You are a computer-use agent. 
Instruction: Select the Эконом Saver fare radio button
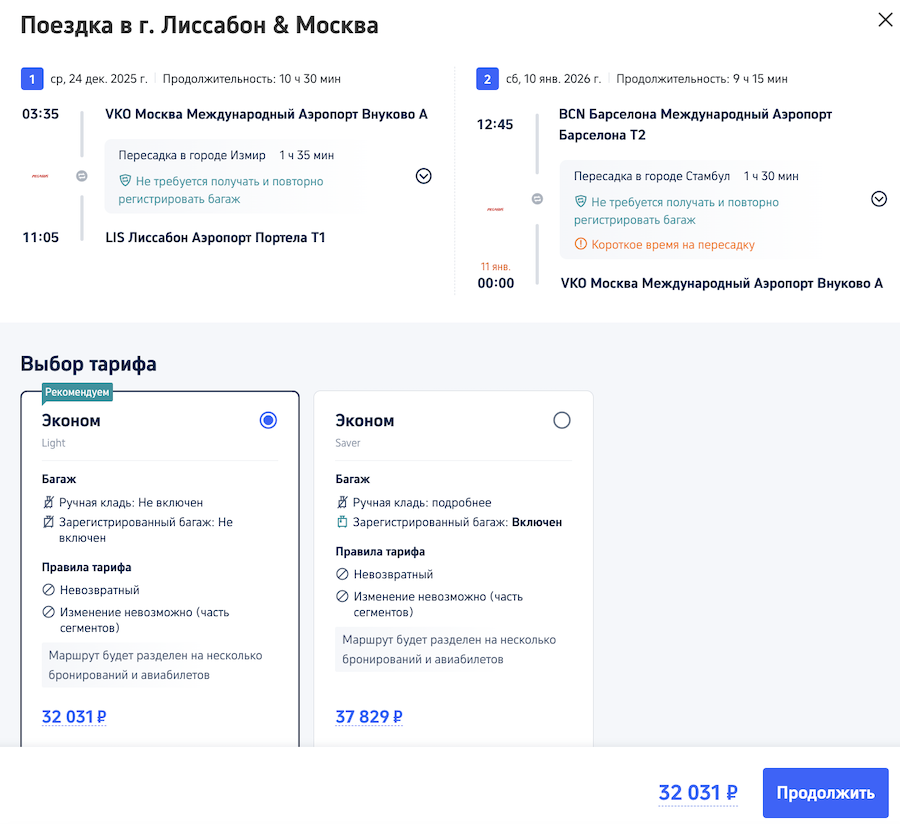click(x=562, y=421)
